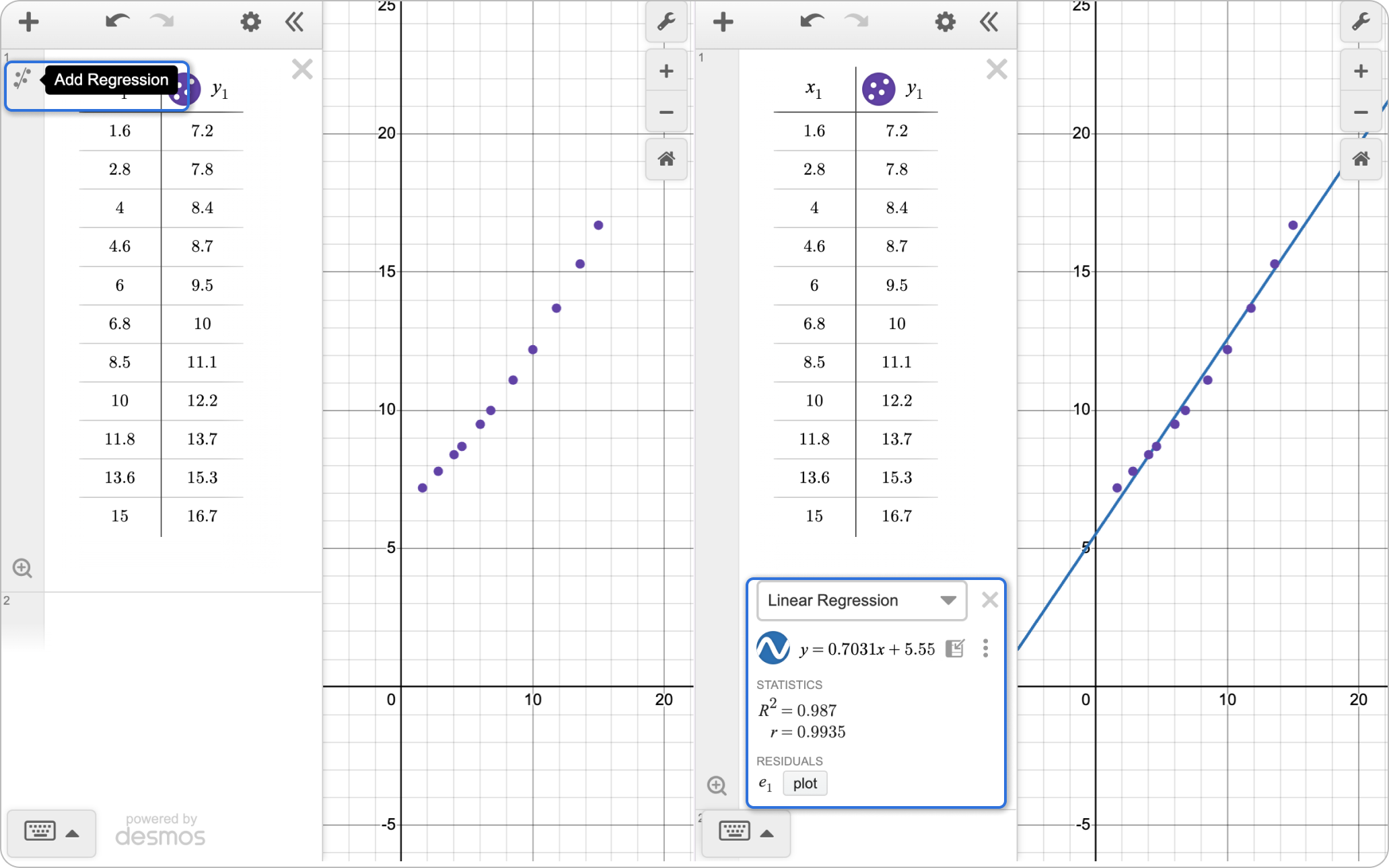Image resolution: width=1389 pixels, height=868 pixels.
Task: Open Linear Regression type dropdown
Action: (x=862, y=600)
